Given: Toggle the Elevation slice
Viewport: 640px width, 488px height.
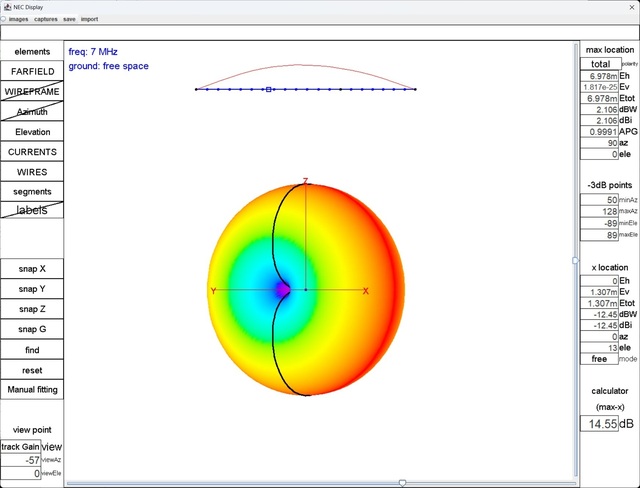Looking at the screenshot, I should 32,132.
